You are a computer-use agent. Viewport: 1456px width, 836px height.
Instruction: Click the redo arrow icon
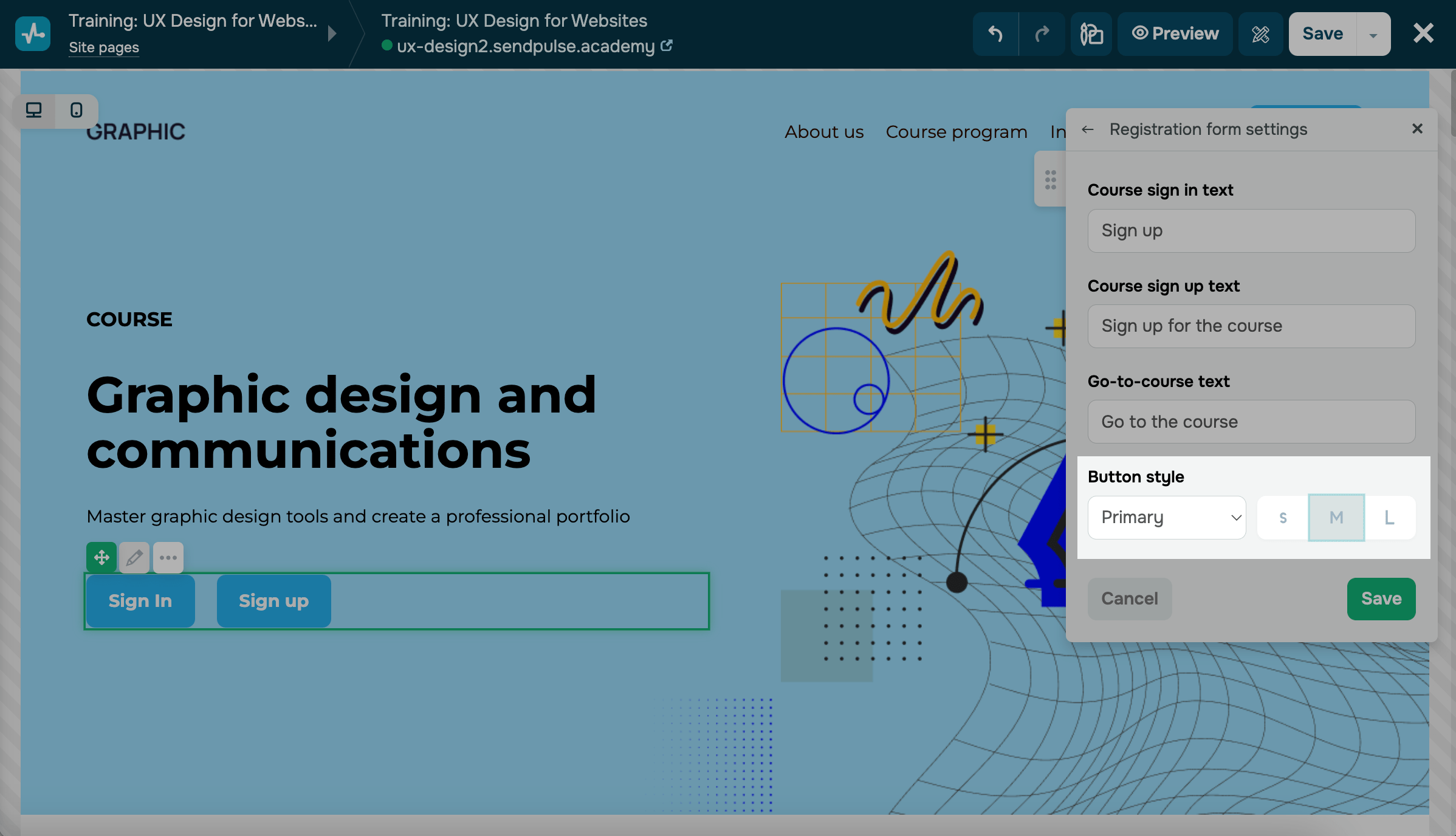point(1042,34)
